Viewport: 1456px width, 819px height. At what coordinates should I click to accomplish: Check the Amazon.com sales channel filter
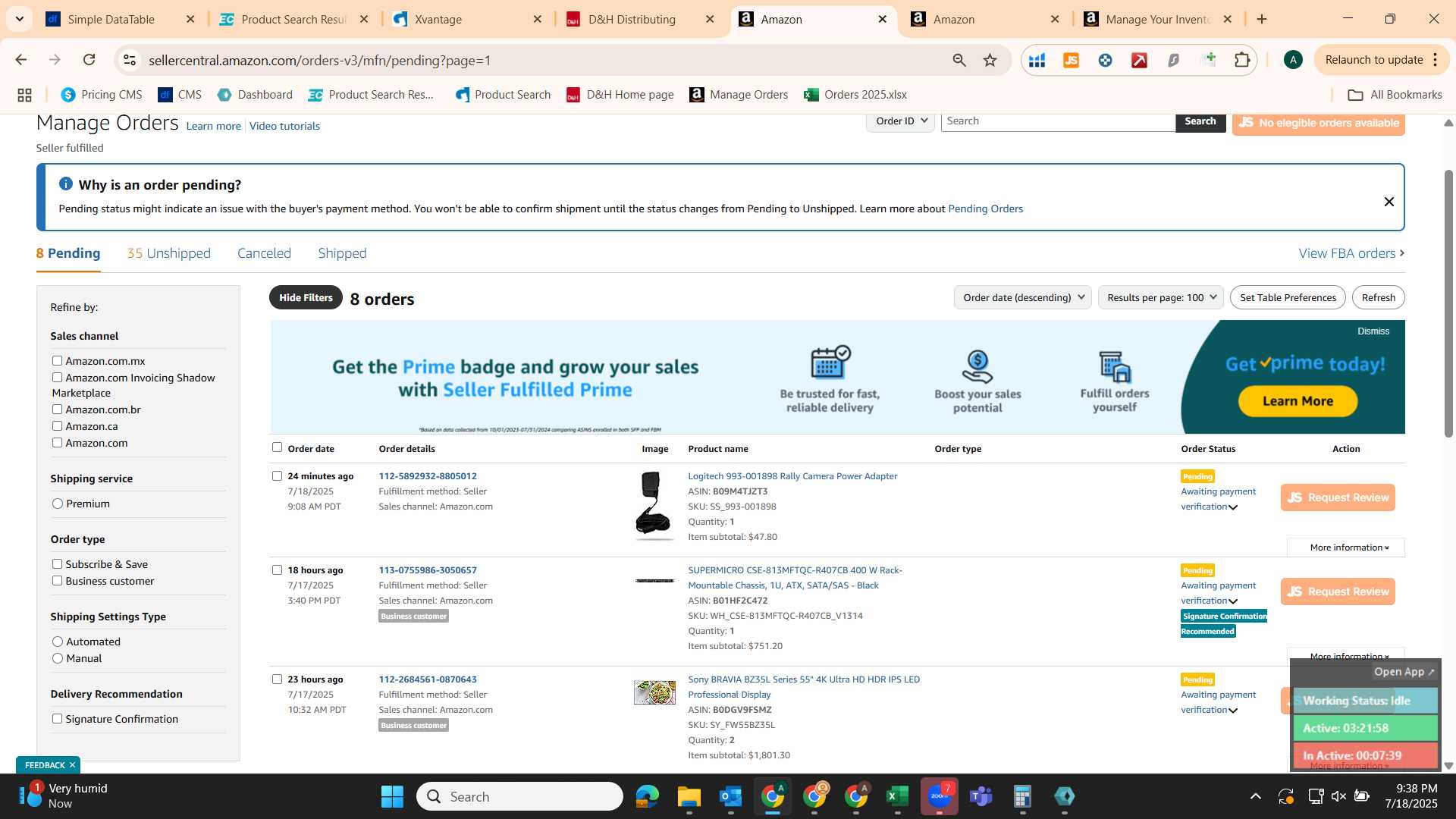point(57,443)
